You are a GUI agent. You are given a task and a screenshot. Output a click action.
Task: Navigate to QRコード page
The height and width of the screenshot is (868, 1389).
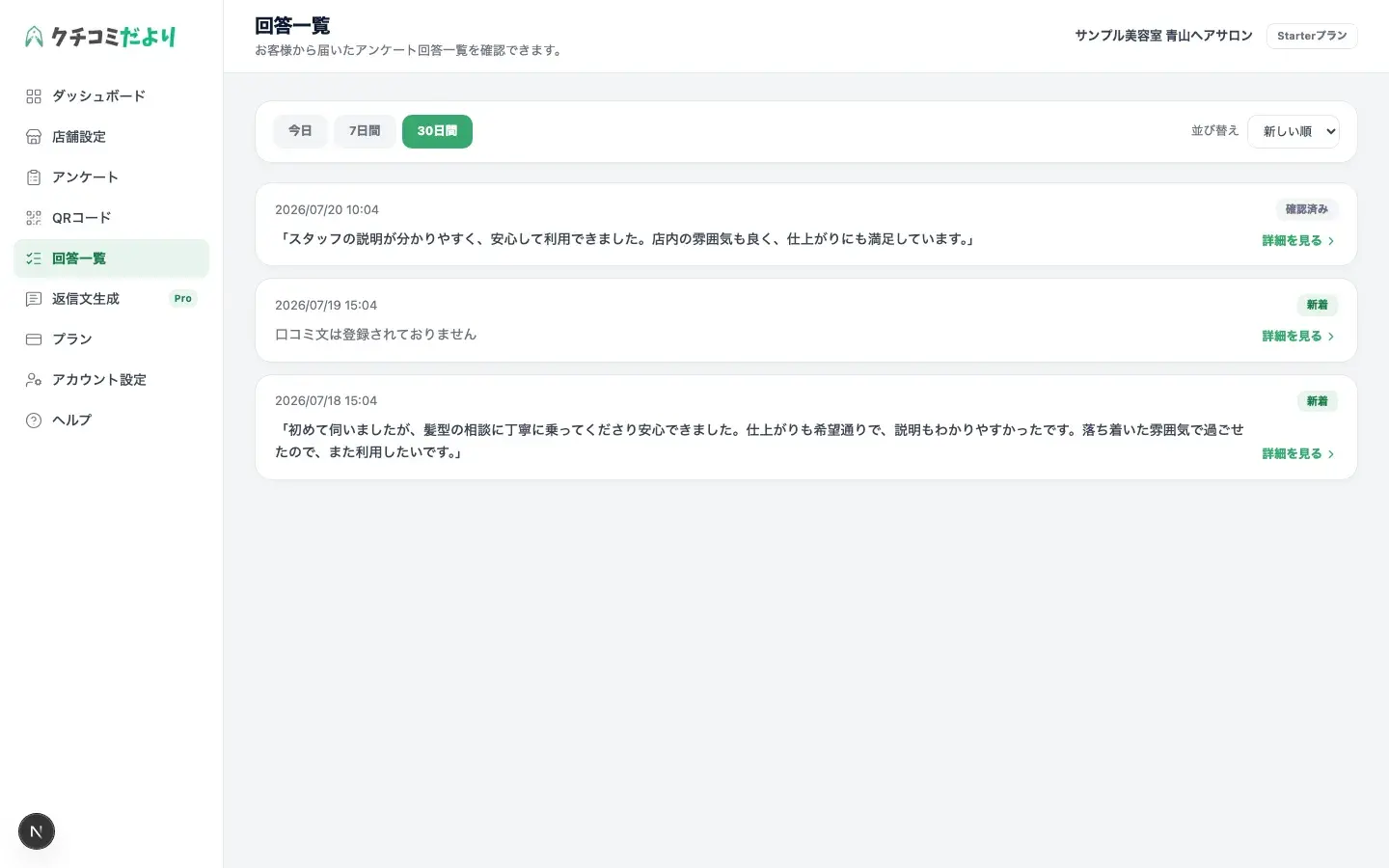pos(111,218)
